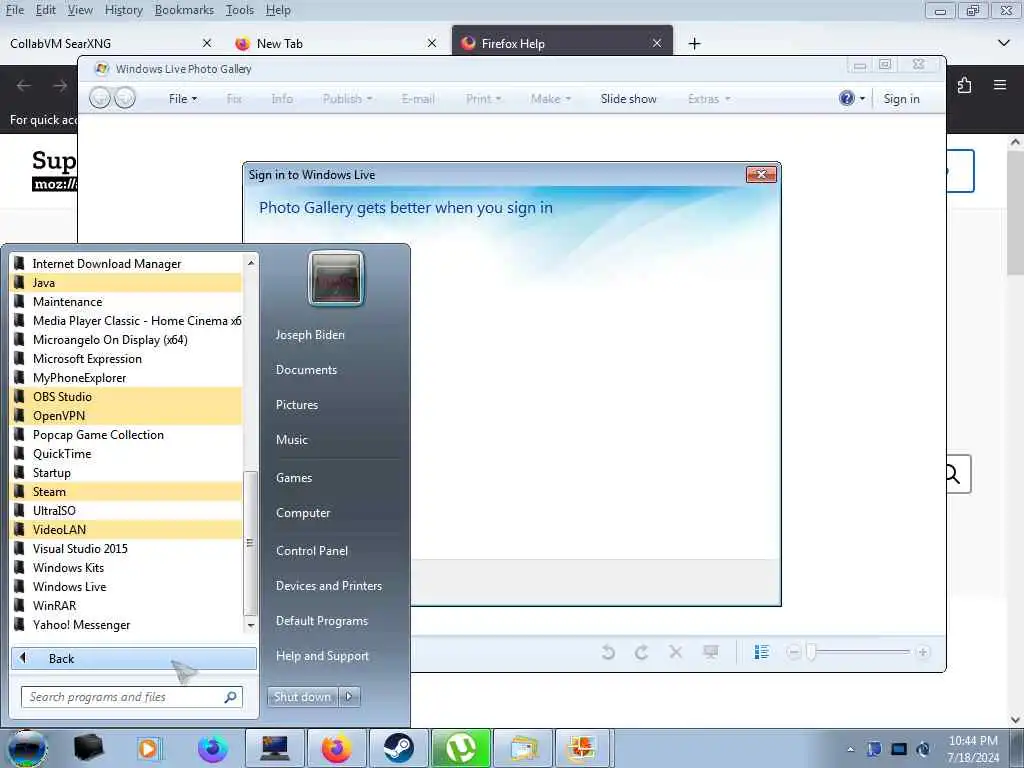Image resolution: width=1024 pixels, height=768 pixels.
Task: Open Default Programs from Start menu
Action: (321, 621)
